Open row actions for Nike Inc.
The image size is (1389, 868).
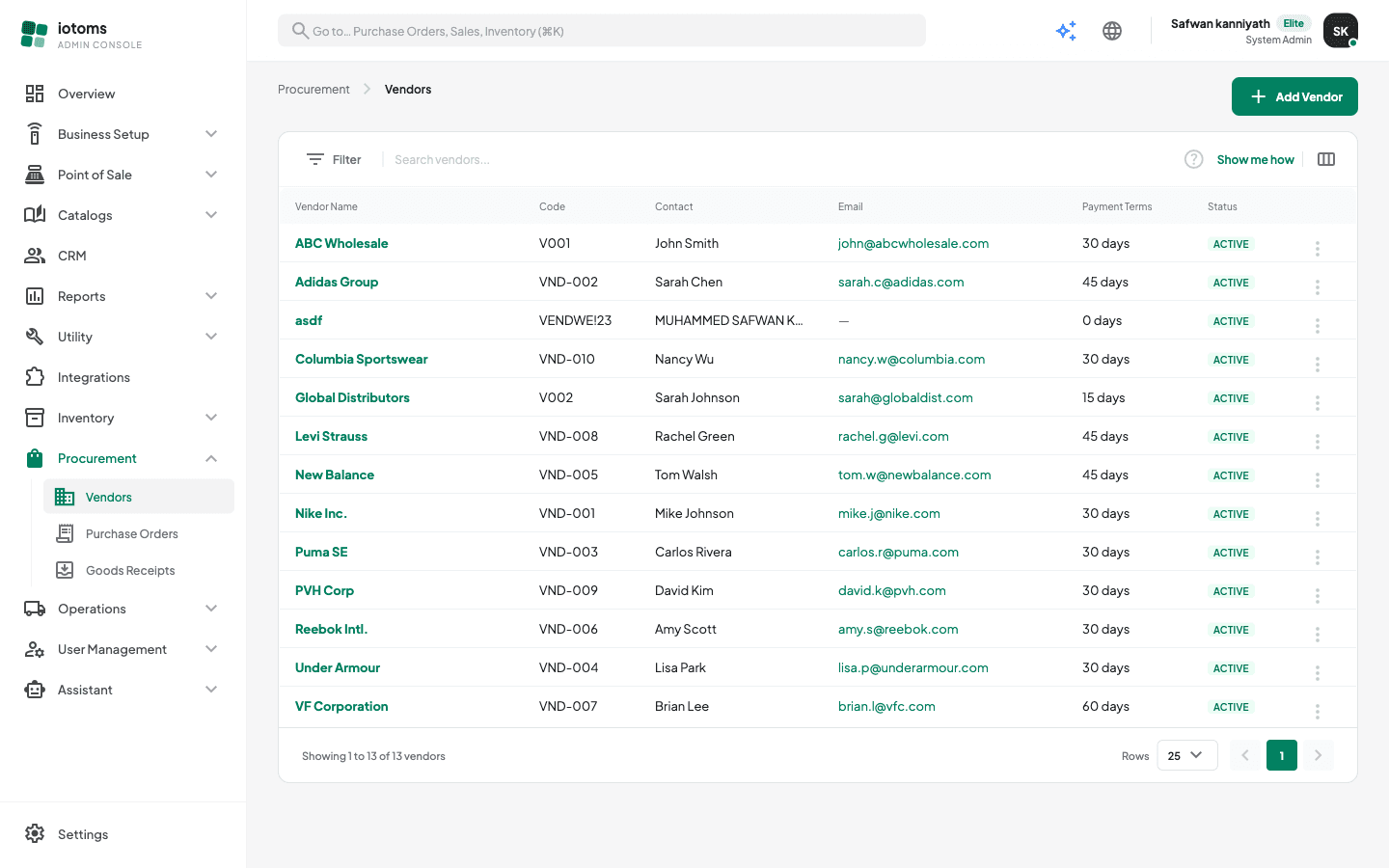pyautogui.click(x=1318, y=518)
